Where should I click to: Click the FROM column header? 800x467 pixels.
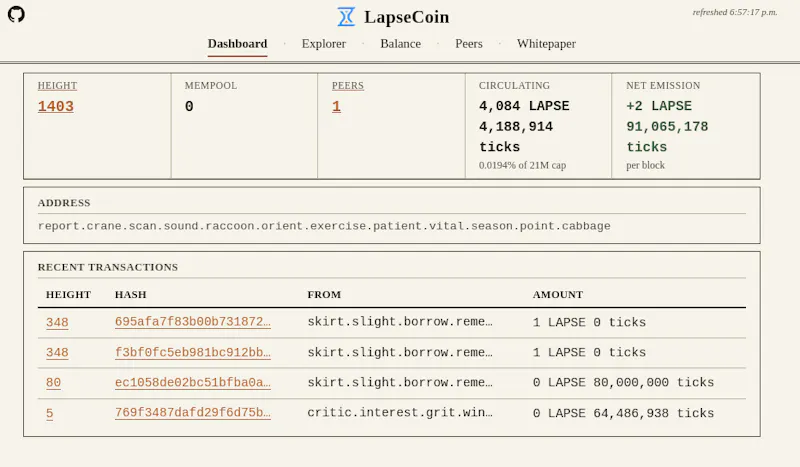(324, 294)
